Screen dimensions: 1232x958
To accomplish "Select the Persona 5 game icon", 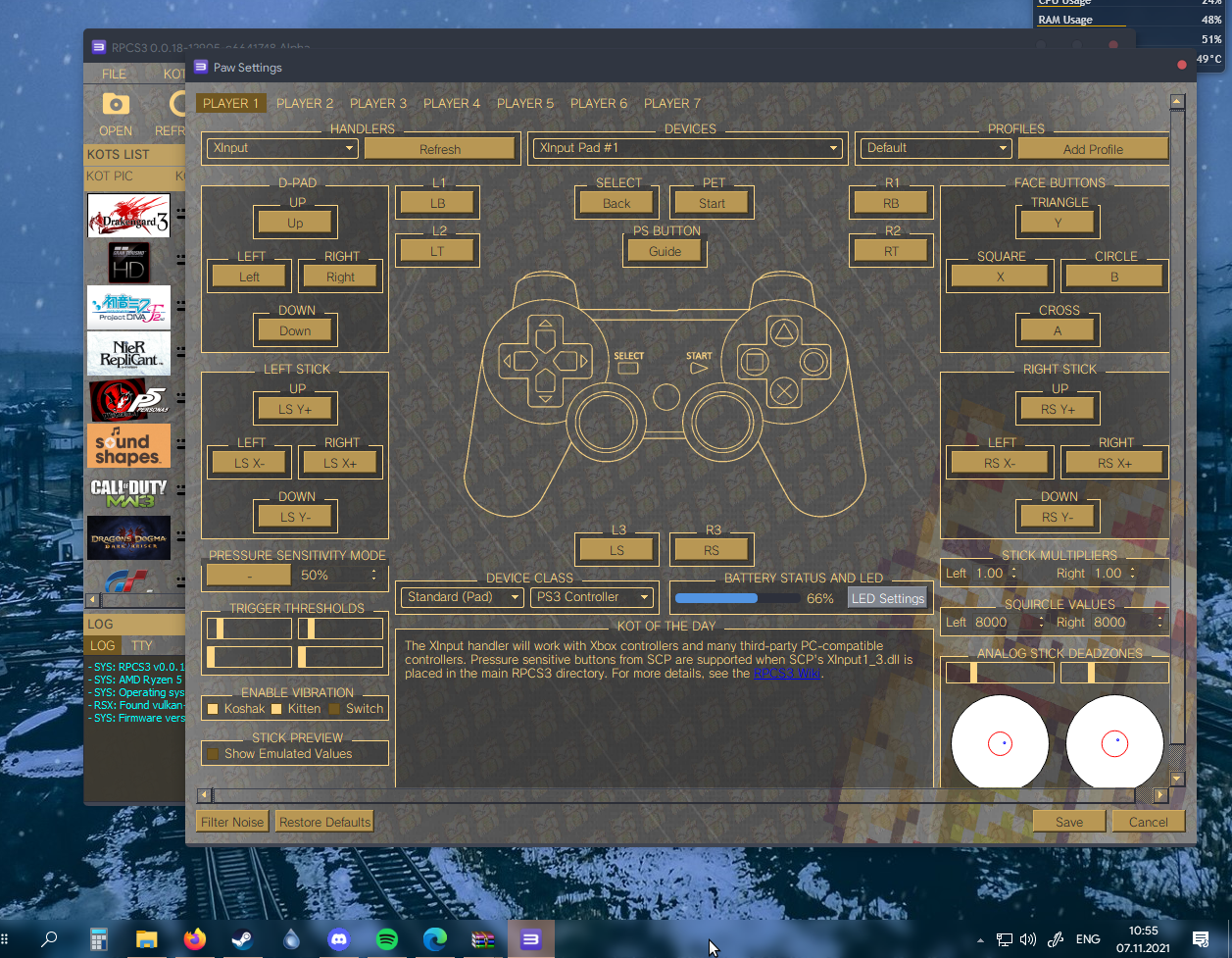I will (x=129, y=399).
